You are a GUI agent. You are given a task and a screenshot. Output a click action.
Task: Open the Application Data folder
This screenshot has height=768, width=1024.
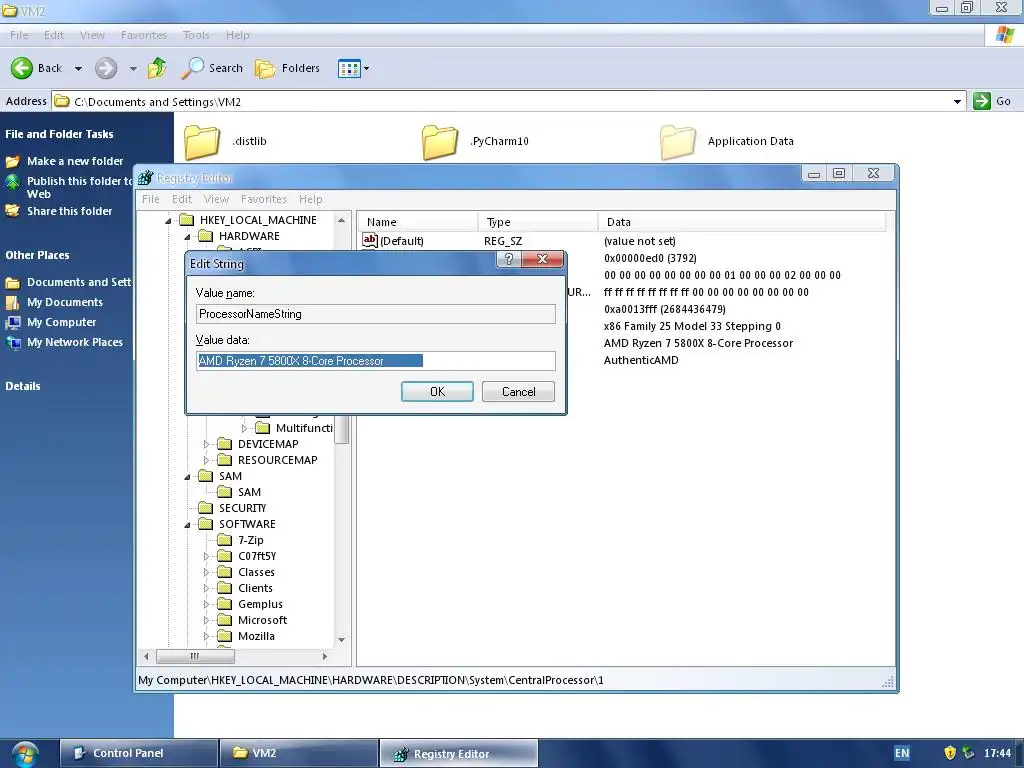(727, 141)
